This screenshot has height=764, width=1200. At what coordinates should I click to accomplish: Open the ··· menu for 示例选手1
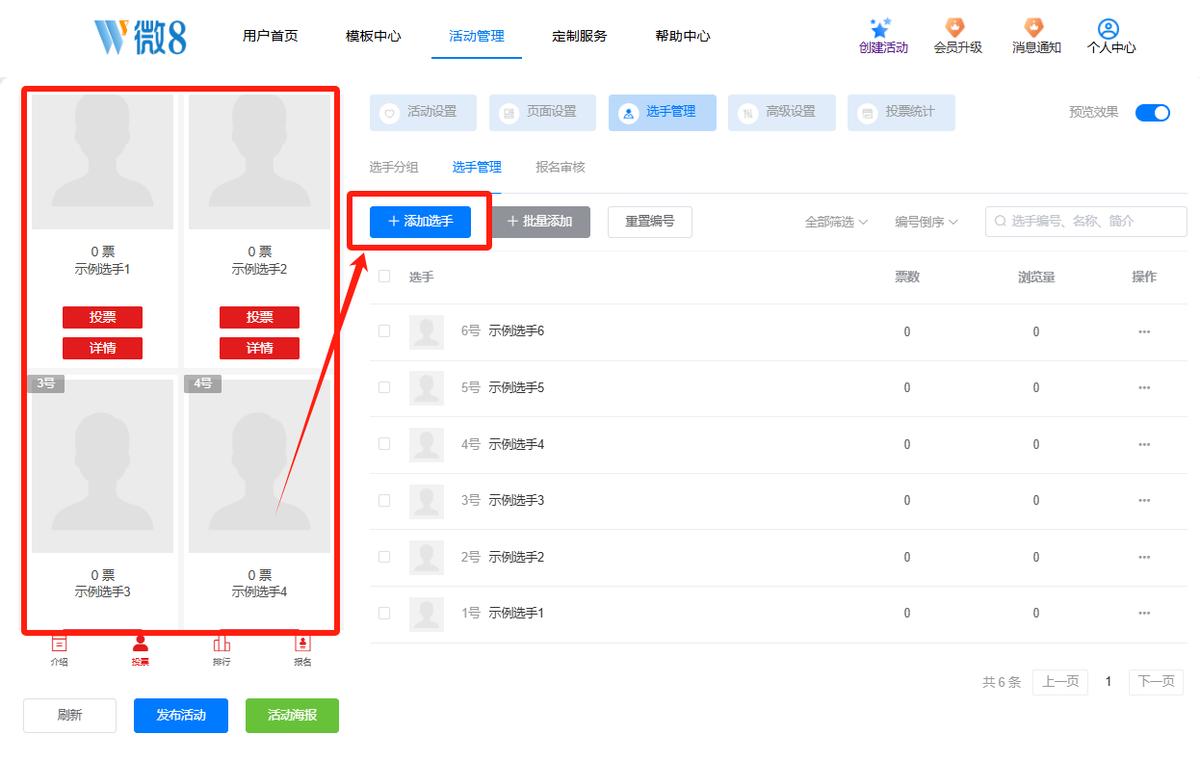[x=1144, y=613]
